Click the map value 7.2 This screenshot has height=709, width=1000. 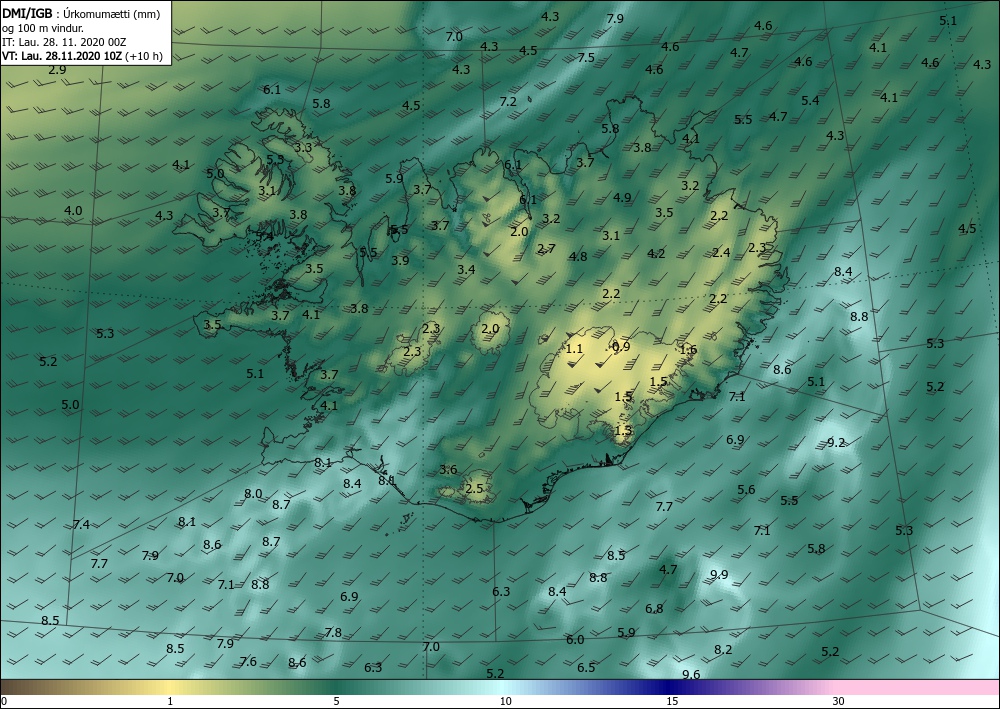pyautogui.click(x=508, y=101)
